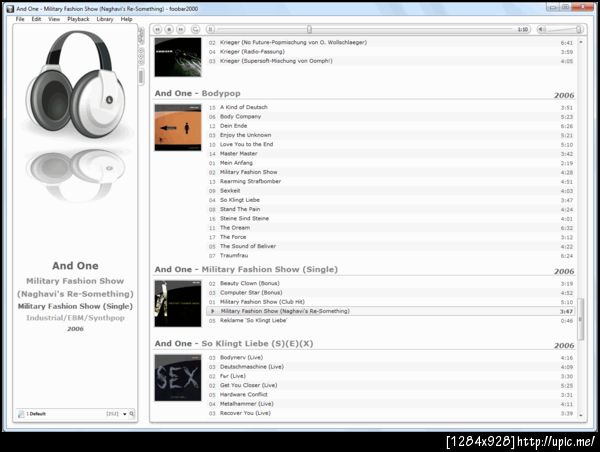Select track Bodynerv (Live)
The image size is (600, 452).
coord(390,357)
